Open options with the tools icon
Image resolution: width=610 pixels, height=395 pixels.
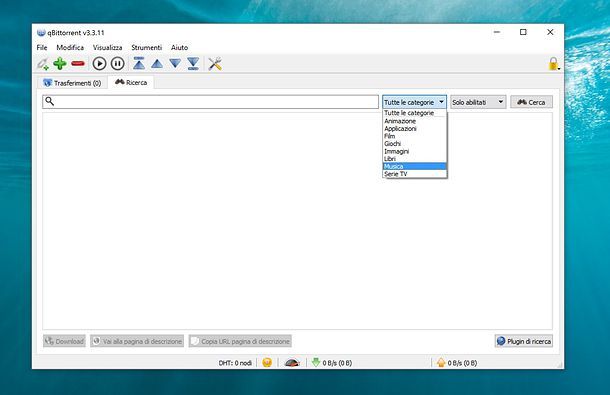(x=215, y=64)
